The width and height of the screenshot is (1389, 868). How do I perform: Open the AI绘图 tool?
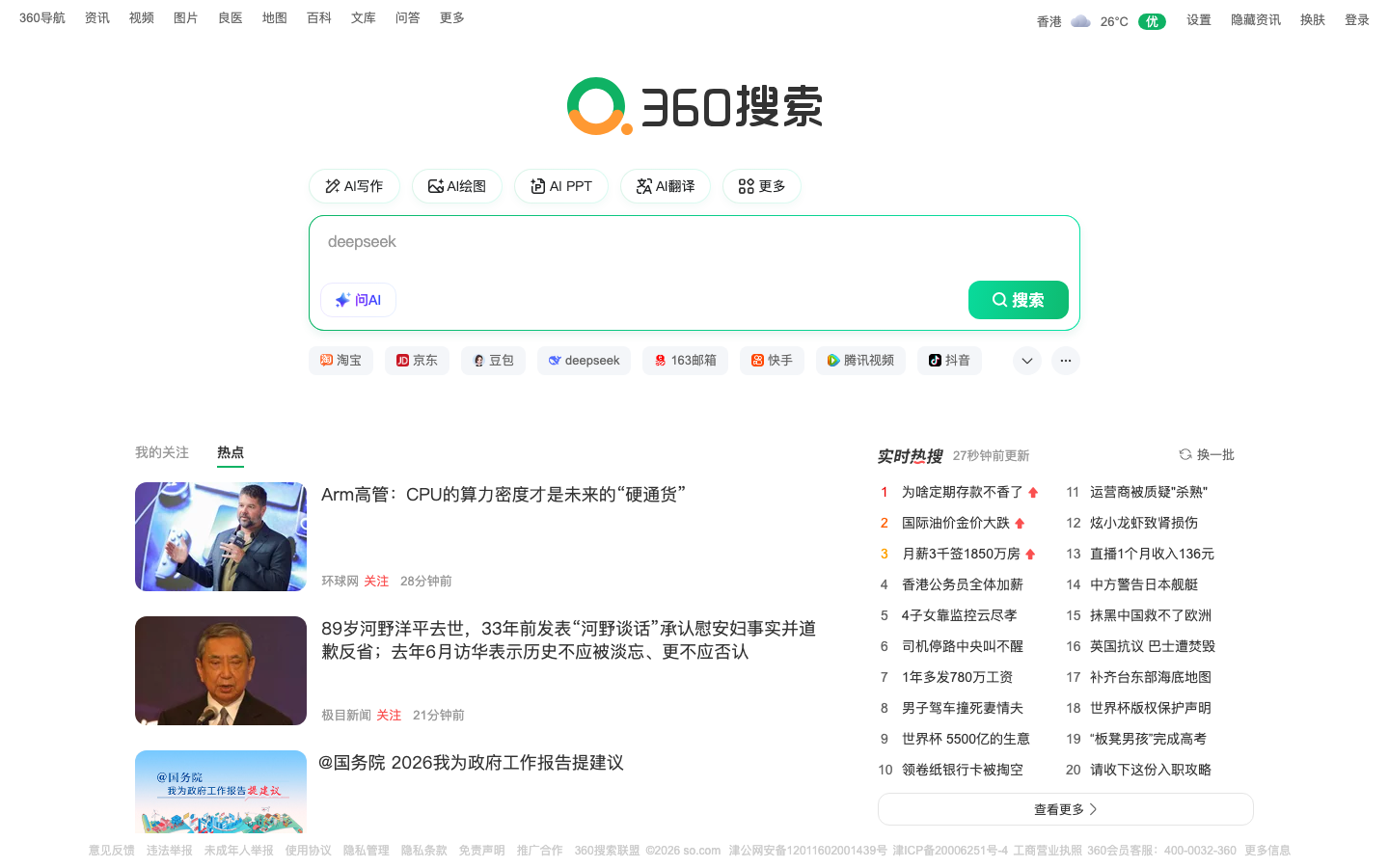(x=457, y=186)
